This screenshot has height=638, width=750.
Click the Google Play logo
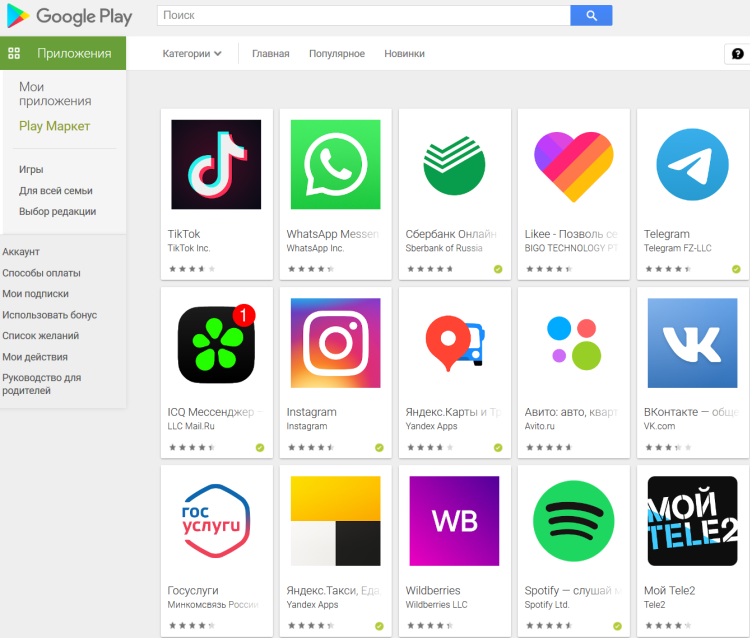click(x=69, y=16)
